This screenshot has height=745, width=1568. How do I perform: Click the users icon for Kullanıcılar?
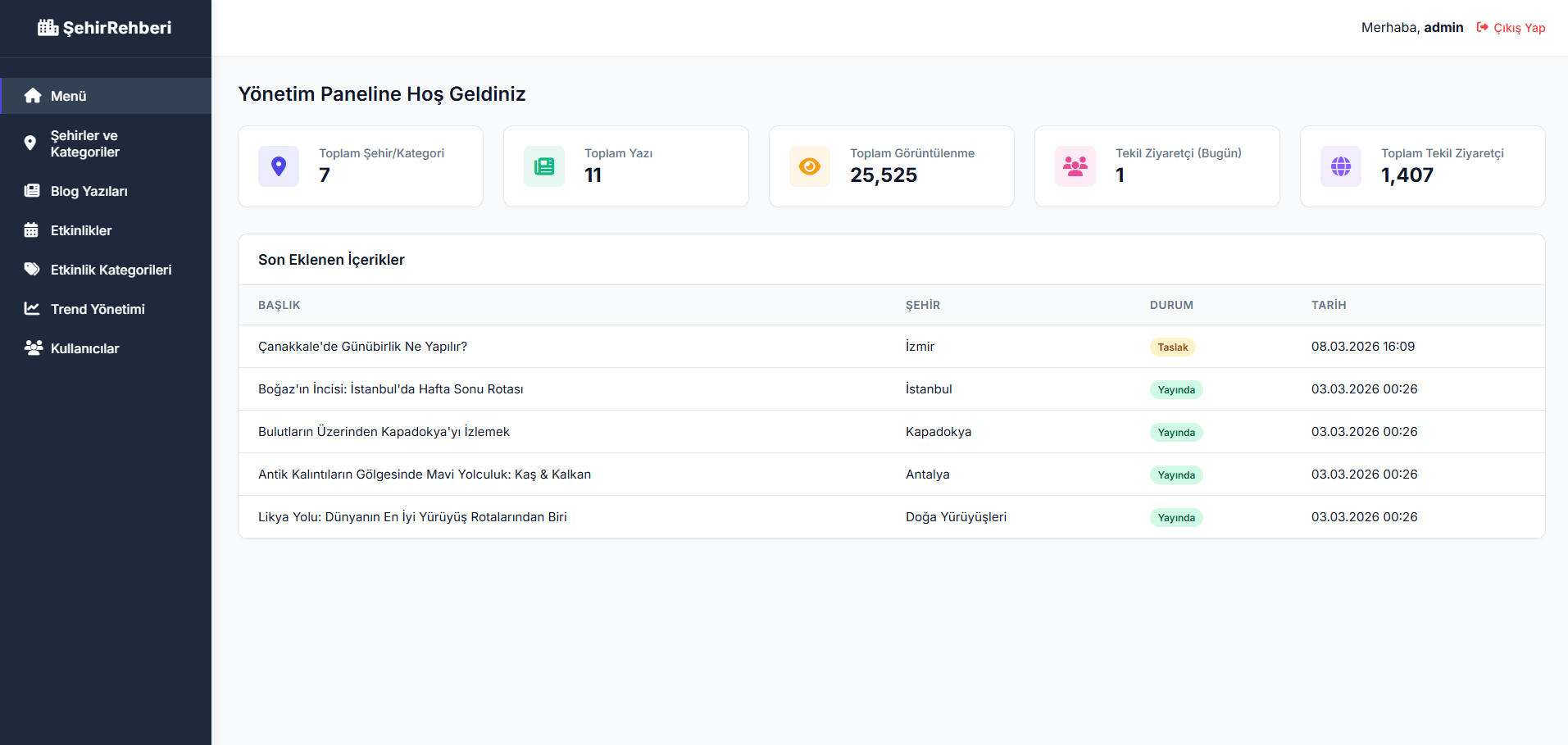pyautogui.click(x=33, y=348)
